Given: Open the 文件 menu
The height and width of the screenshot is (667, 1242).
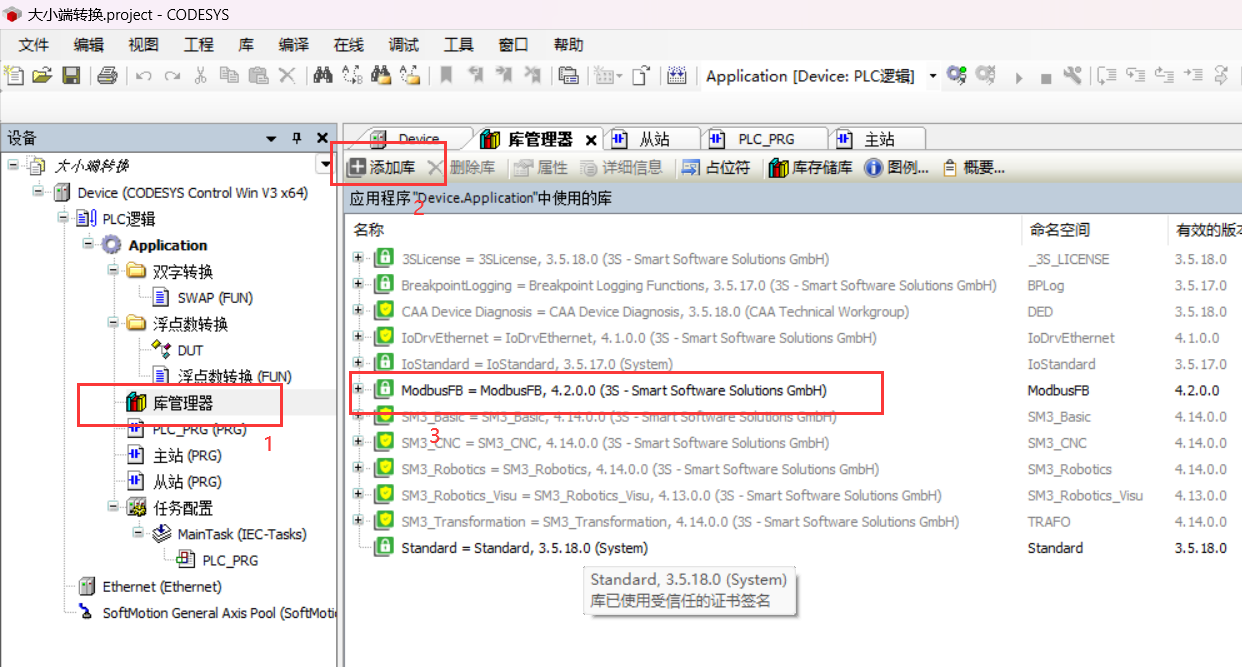Looking at the screenshot, I should [34, 45].
